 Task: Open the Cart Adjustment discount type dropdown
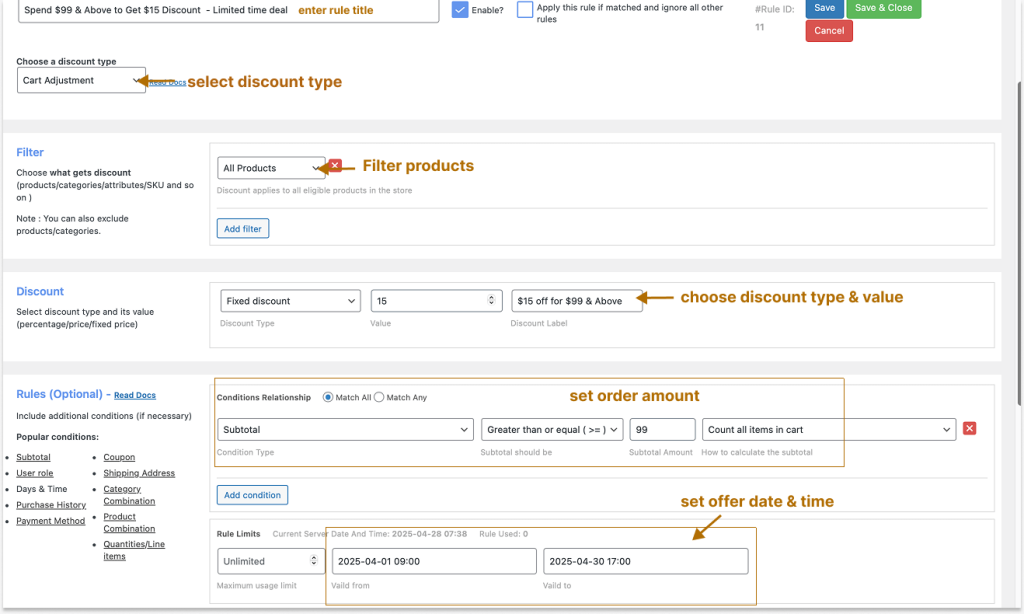point(81,80)
